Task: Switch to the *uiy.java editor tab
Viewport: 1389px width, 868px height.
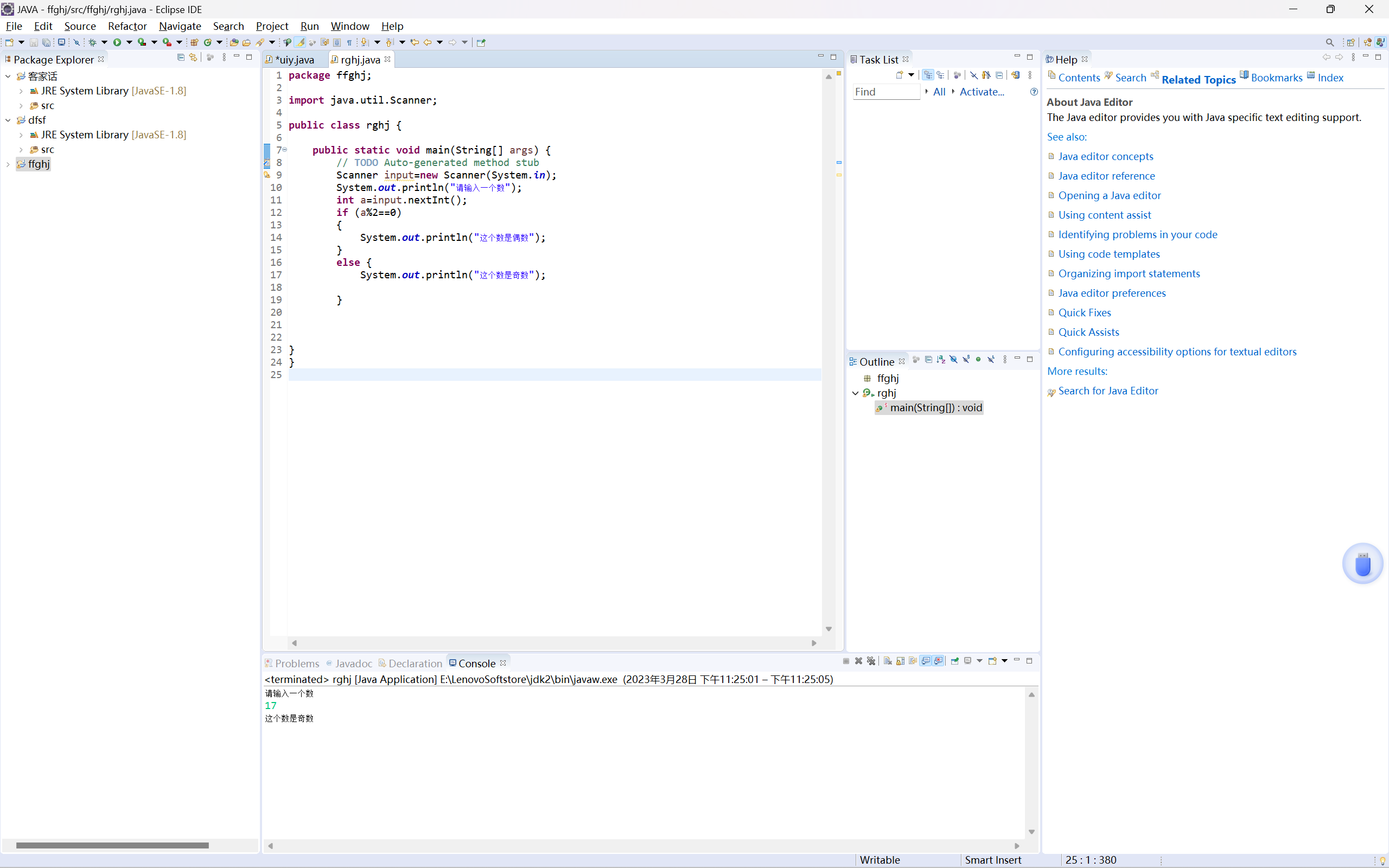Action: point(295,60)
